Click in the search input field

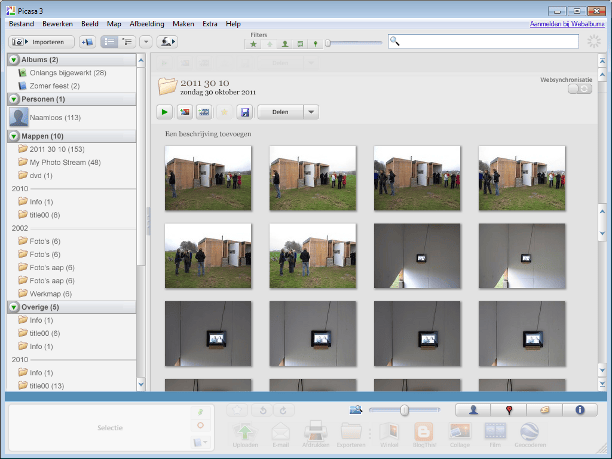(x=485, y=42)
